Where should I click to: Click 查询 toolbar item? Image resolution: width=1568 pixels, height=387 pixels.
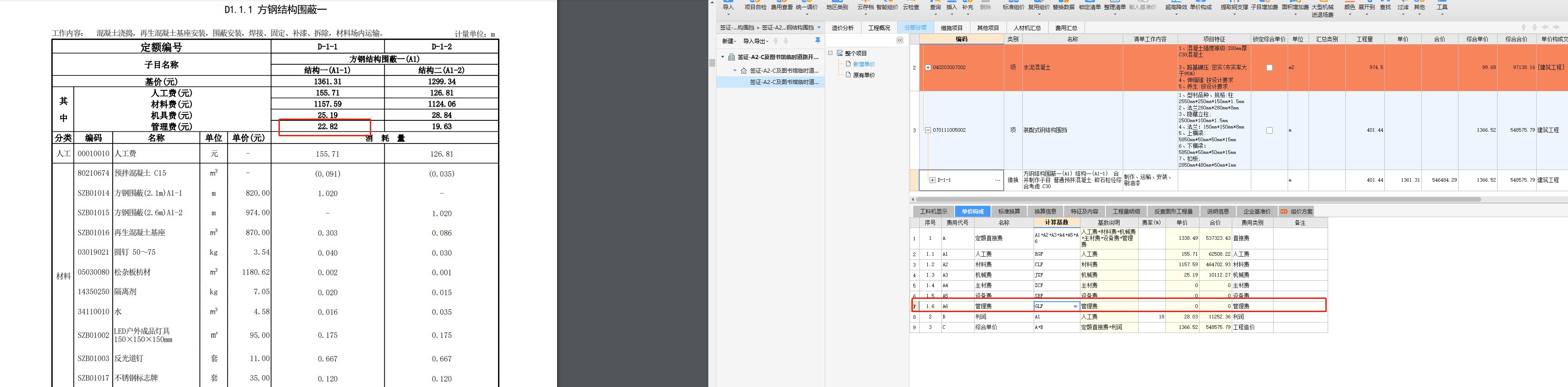[936, 7]
